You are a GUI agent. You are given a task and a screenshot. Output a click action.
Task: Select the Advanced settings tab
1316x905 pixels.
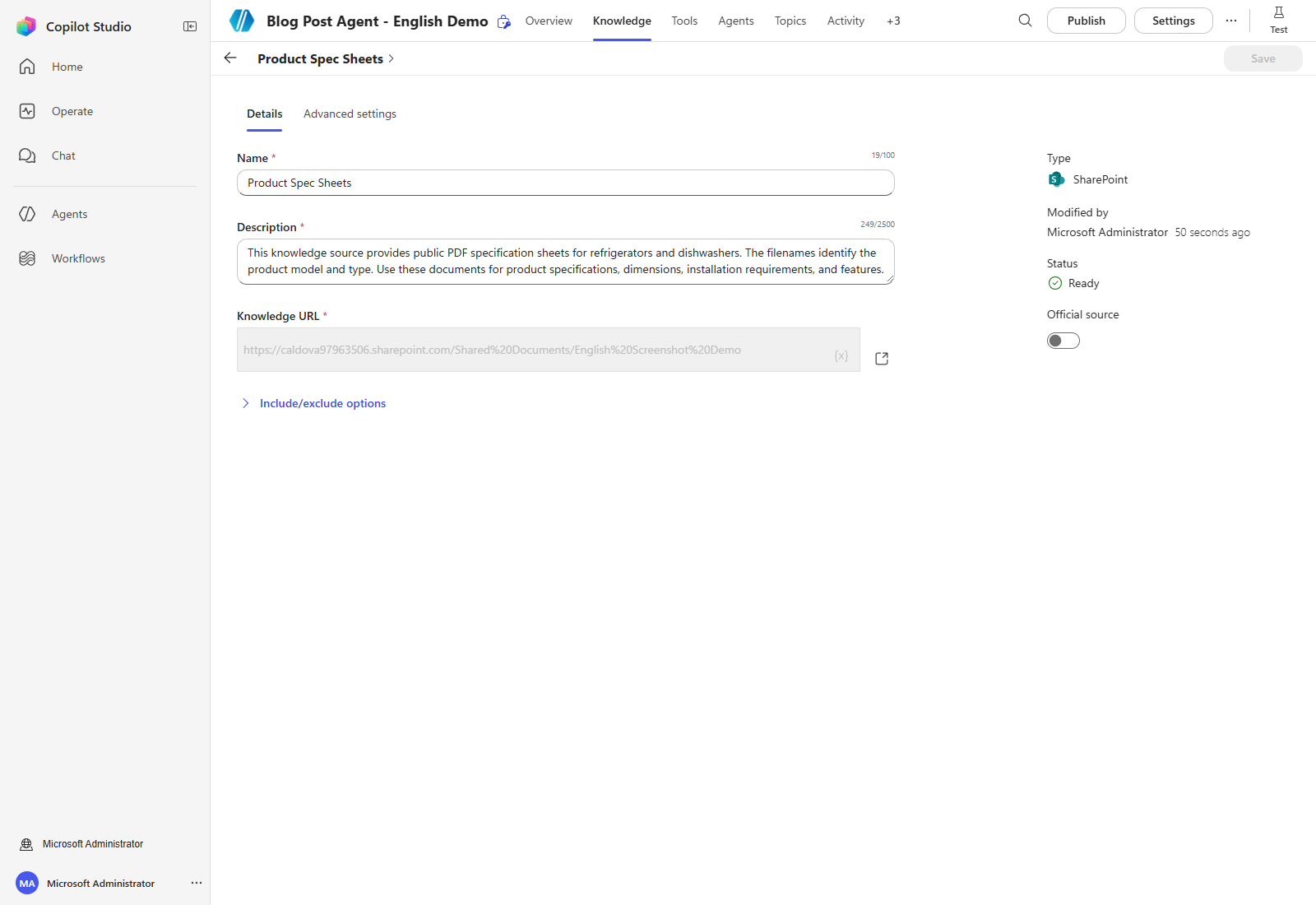[x=350, y=114]
